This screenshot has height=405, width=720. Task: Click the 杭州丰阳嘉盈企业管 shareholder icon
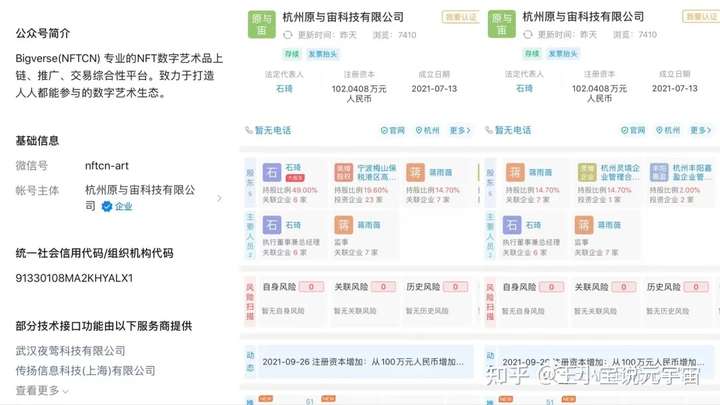click(x=659, y=173)
